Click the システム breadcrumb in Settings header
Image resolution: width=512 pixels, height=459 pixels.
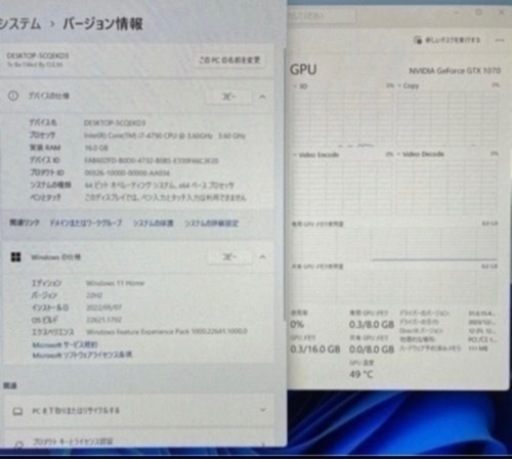(x=19, y=24)
